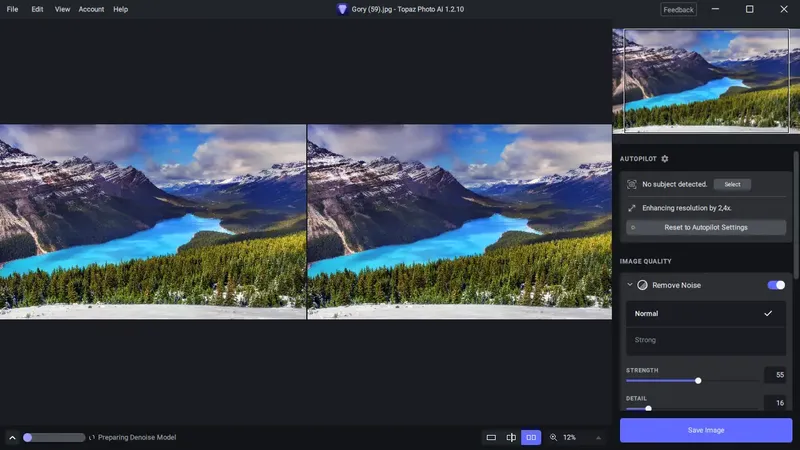Choose the Strong noise model
Viewport: 800px width, 450px height.
pyautogui.click(x=706, y=340)
